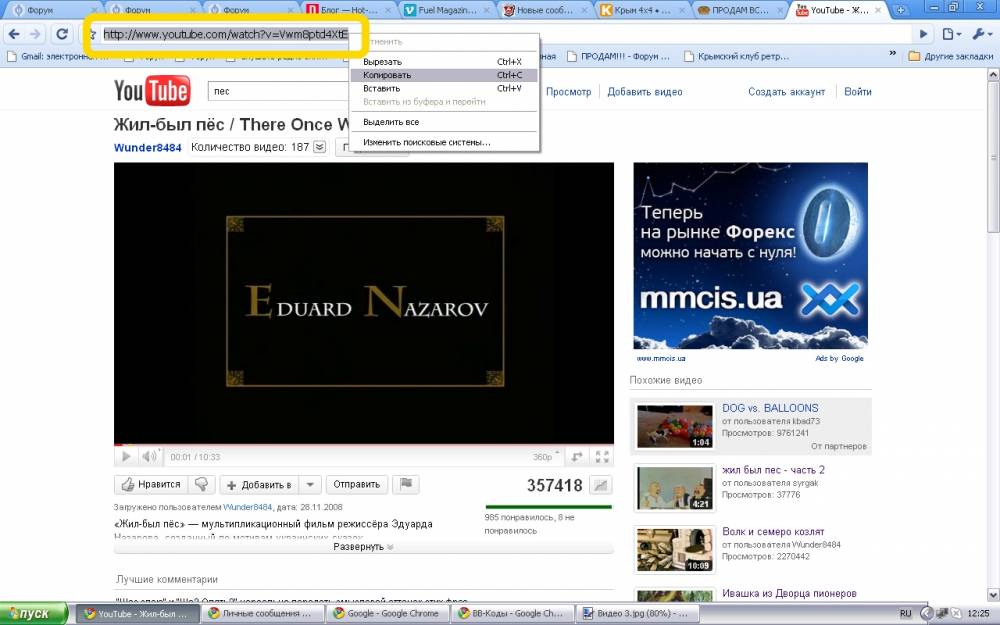Play the video with the player's play button
This screenshot has height=625, width=1000.
tap(126, 457)
